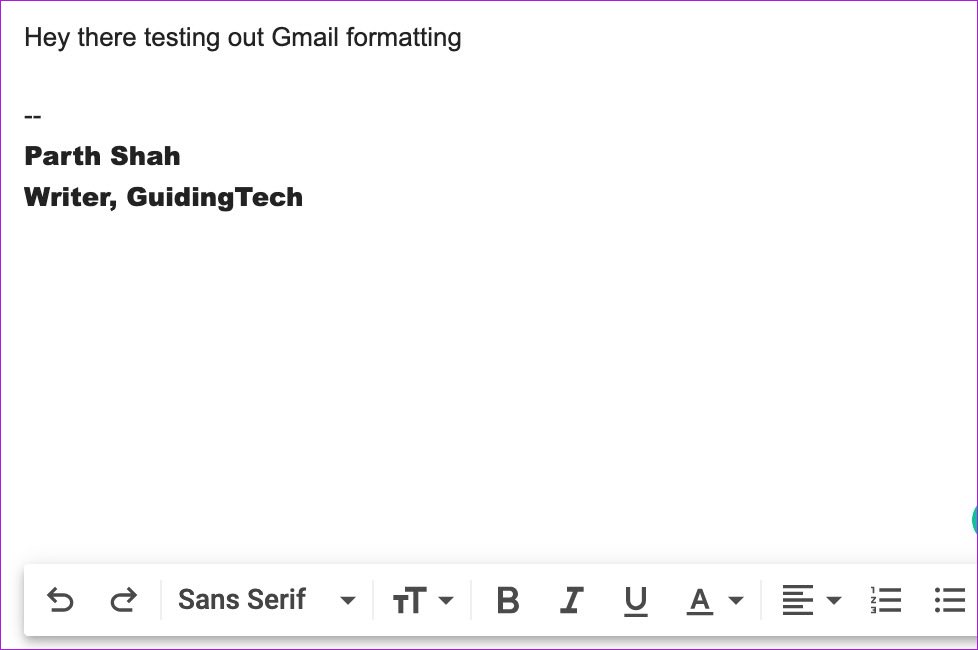Toggle bold formatting
This screenshot has height=650, width=978.
[508, 600]
